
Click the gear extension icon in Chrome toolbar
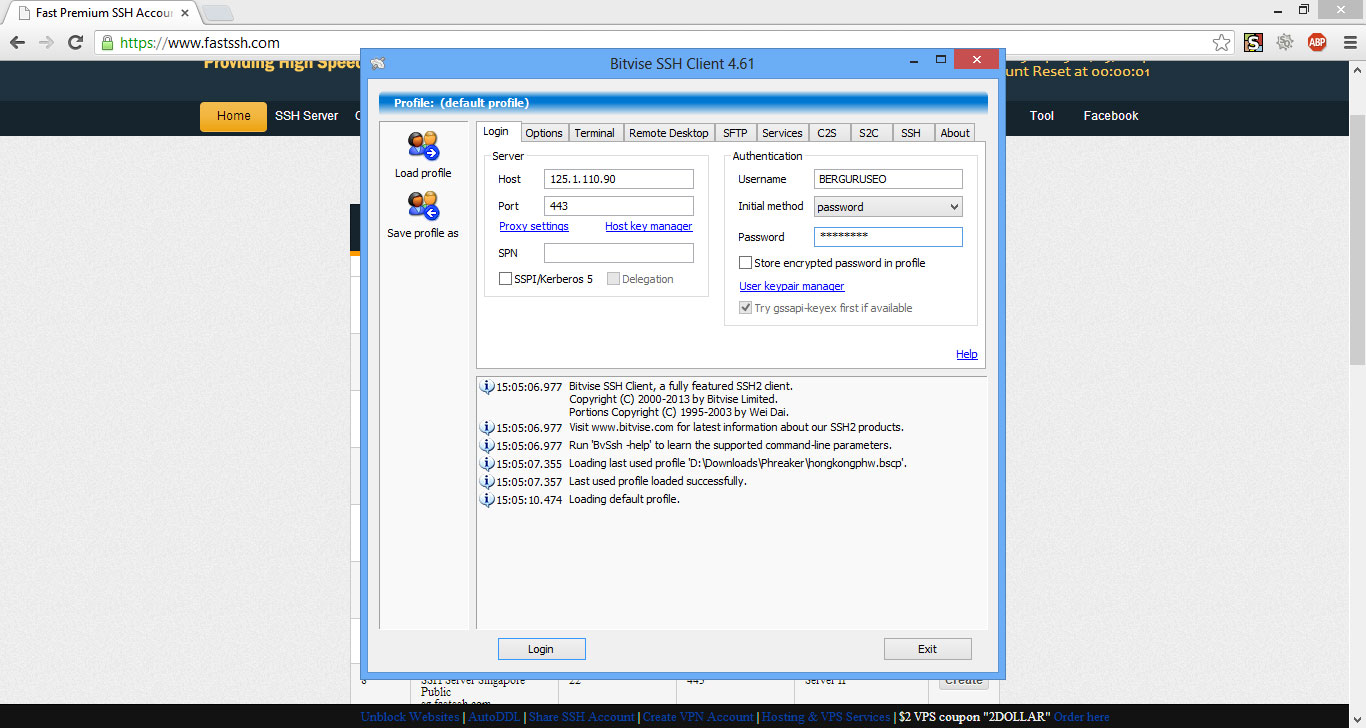point(1285,42)
